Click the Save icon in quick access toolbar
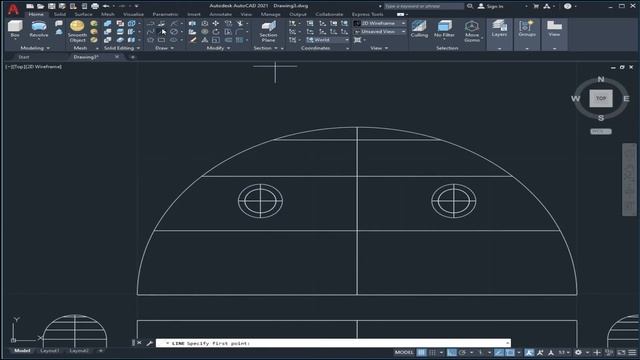Screen dimensions: 640x360 51,6
